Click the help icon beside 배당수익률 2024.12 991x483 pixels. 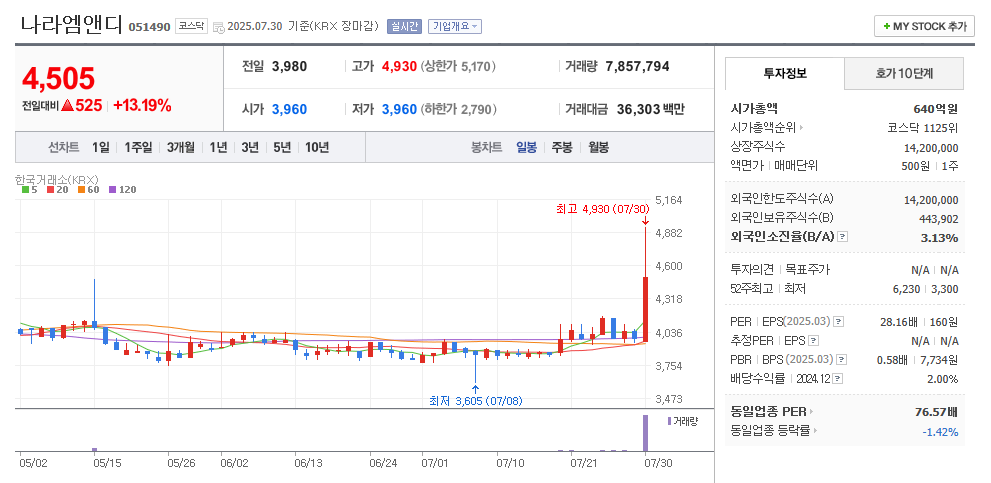pos(837,379)
